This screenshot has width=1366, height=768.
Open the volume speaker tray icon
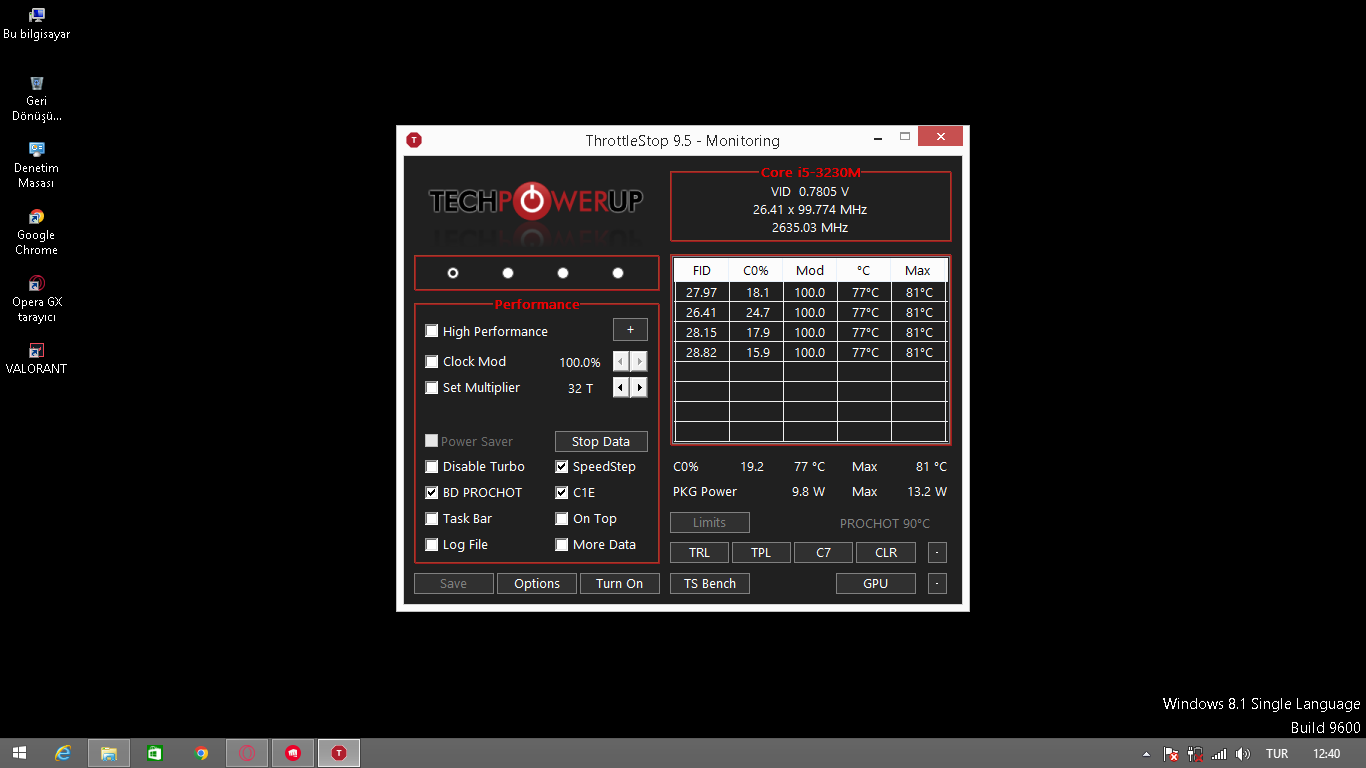[x=1243, y=754]
